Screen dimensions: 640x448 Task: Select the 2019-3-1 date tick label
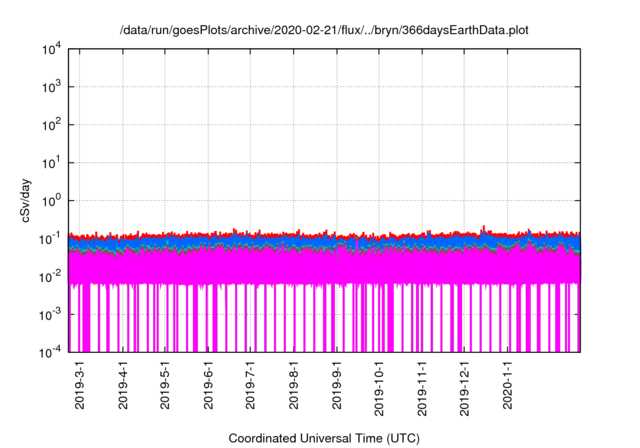click(80, 387)
